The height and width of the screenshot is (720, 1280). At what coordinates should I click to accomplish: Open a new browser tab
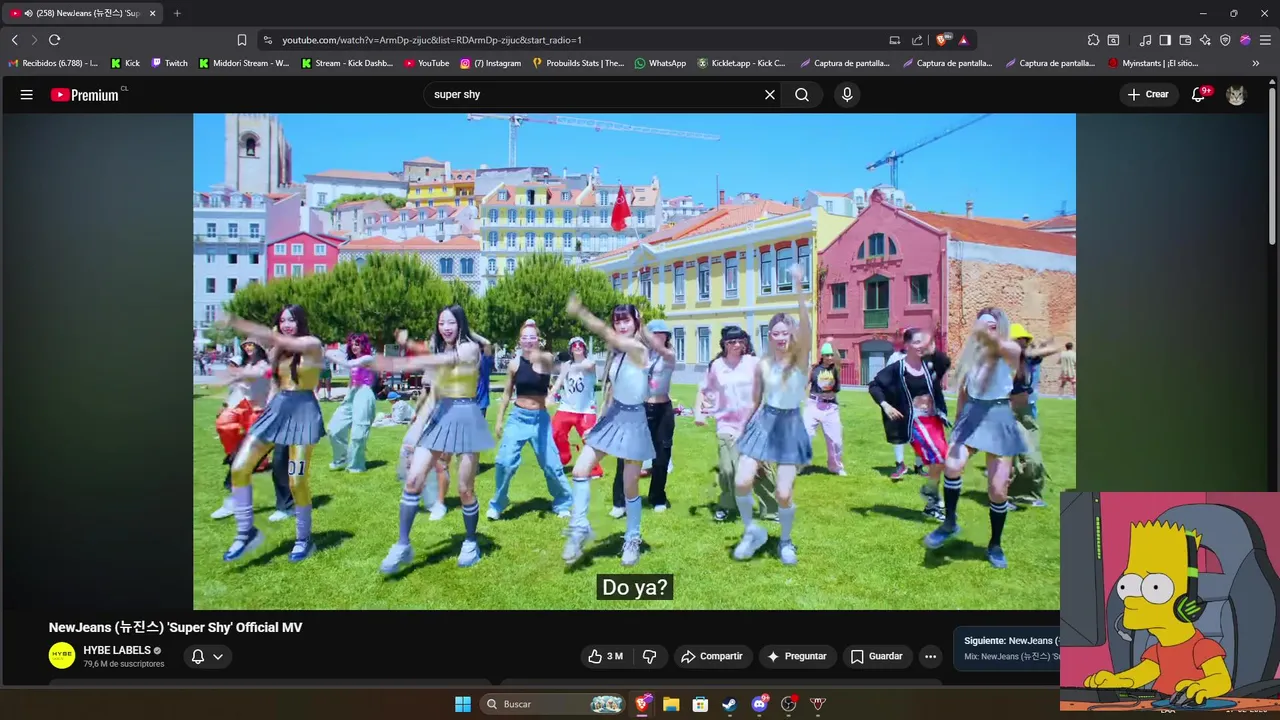(177, 13)
